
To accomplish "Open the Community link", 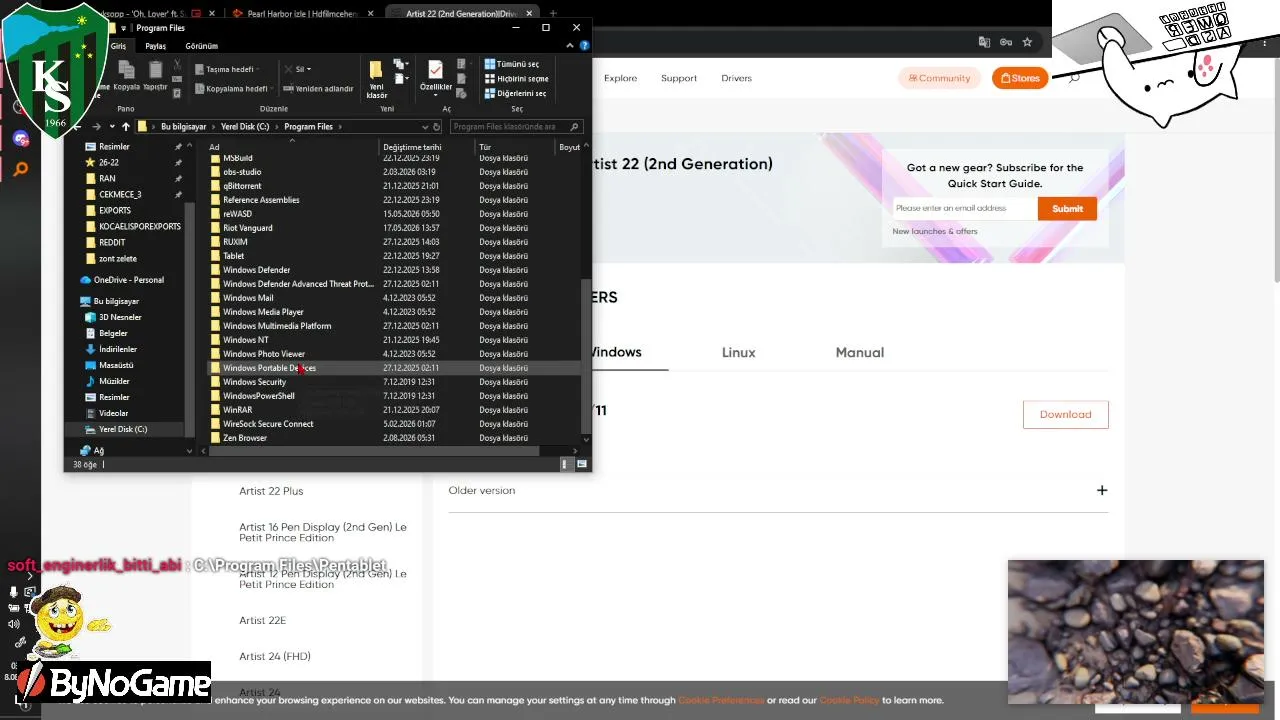I will coord(939,78).
